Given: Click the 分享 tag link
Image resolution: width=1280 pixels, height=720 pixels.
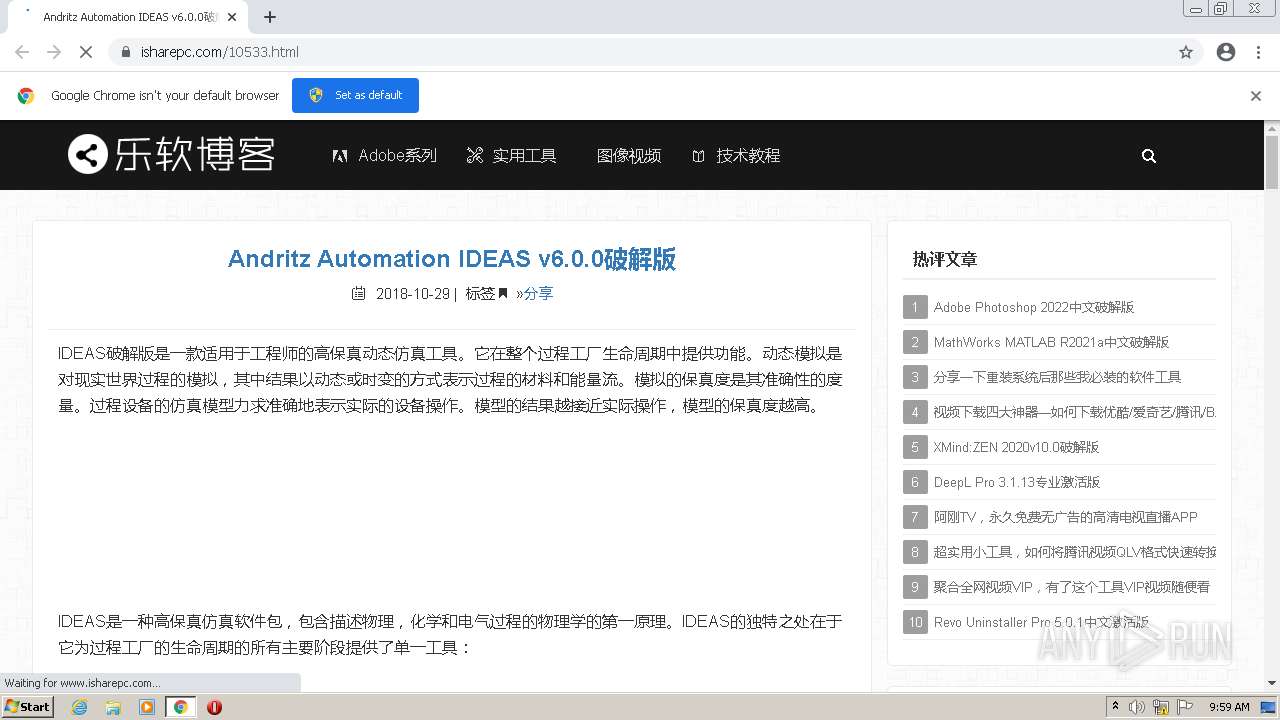Looking at the screenshot, I should click(x=538, y=293).
